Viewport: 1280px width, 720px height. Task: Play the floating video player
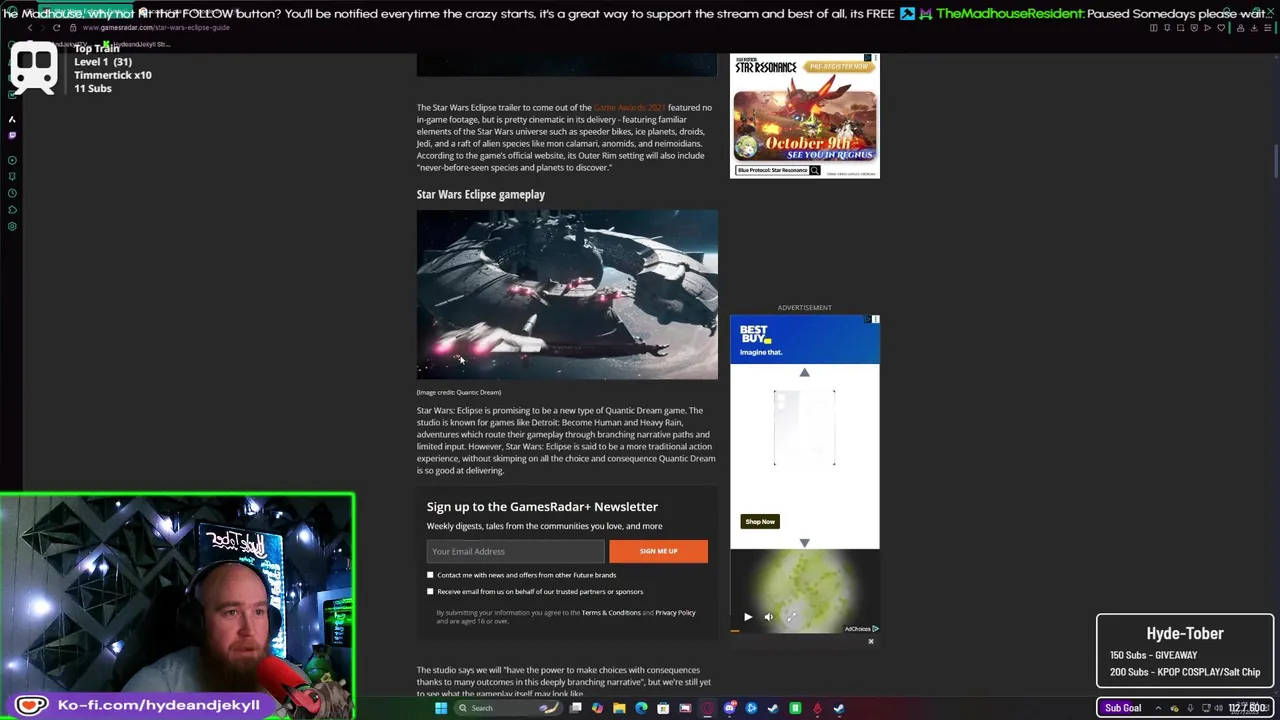[x=747, y=617]
